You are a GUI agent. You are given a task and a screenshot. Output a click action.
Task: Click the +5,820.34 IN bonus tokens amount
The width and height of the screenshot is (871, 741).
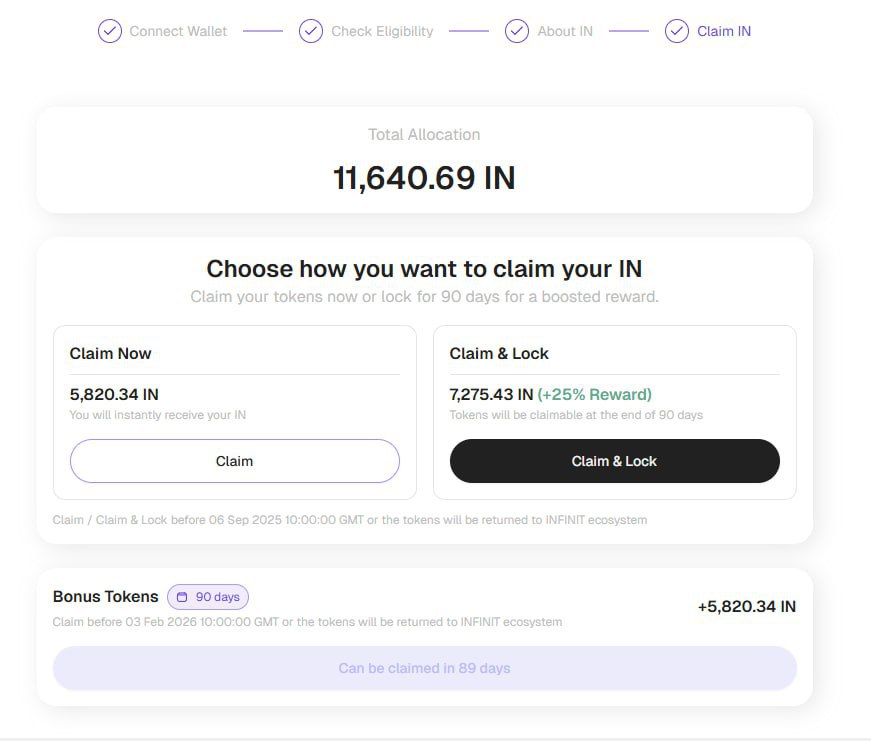point(746,606)
